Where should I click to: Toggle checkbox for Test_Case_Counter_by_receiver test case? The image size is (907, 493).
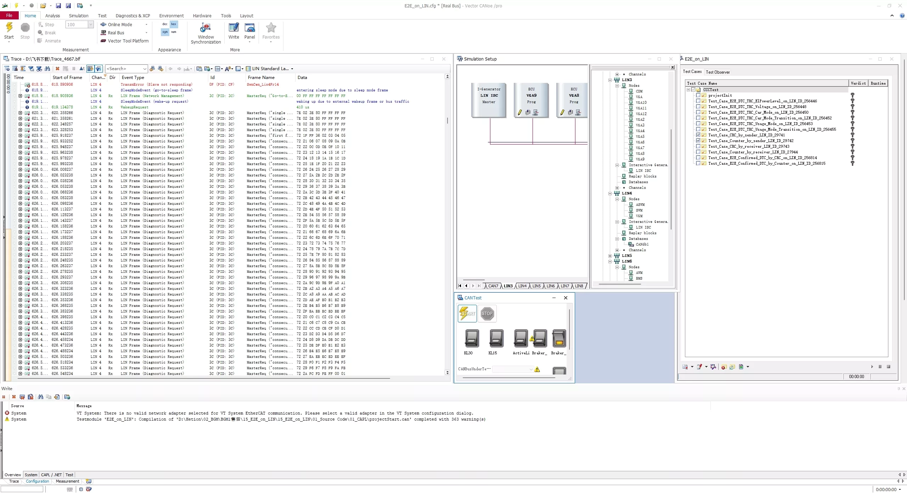point(698,152)
